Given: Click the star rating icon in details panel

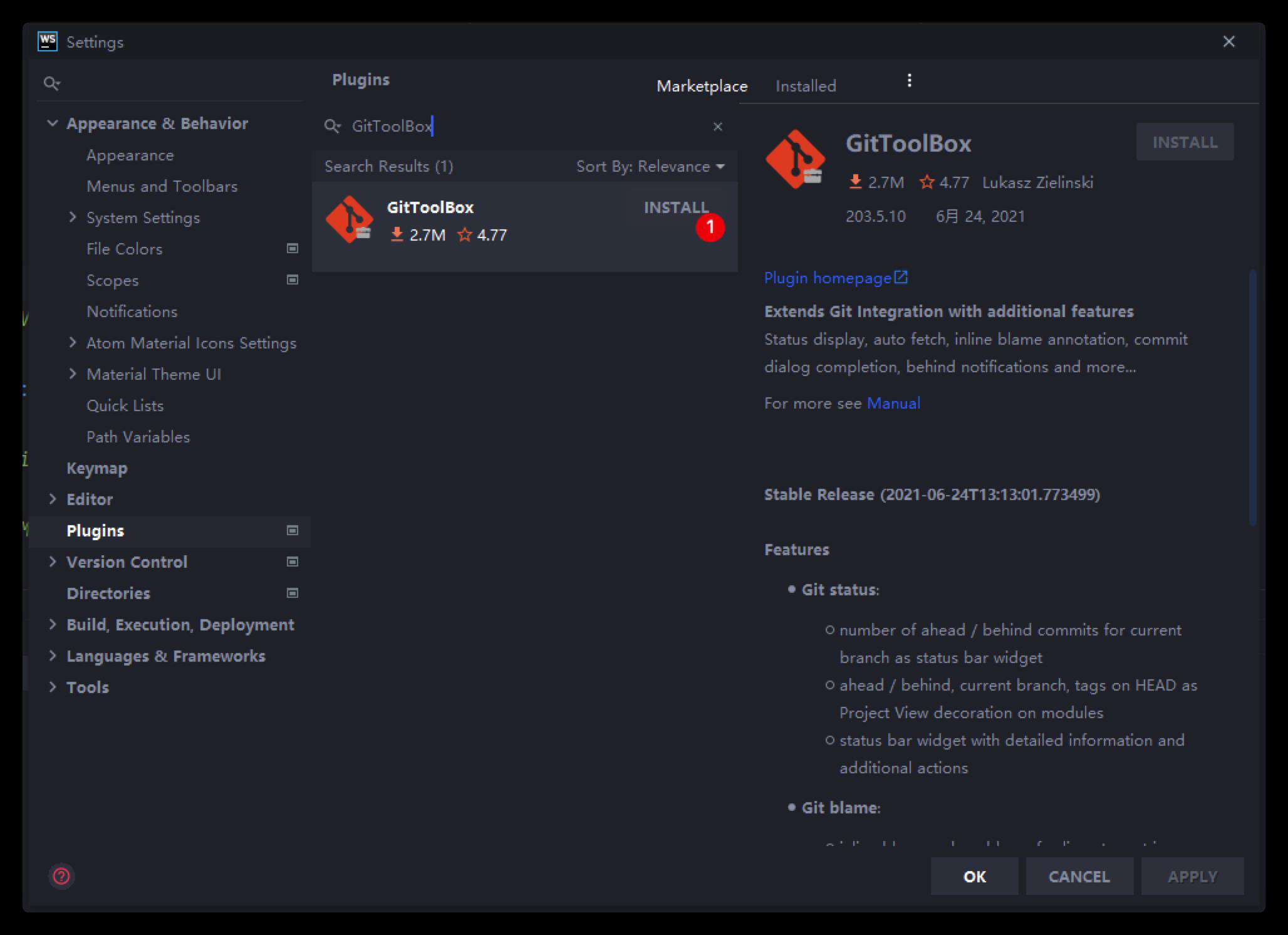Looking at the screenshot, I should 927,182.
